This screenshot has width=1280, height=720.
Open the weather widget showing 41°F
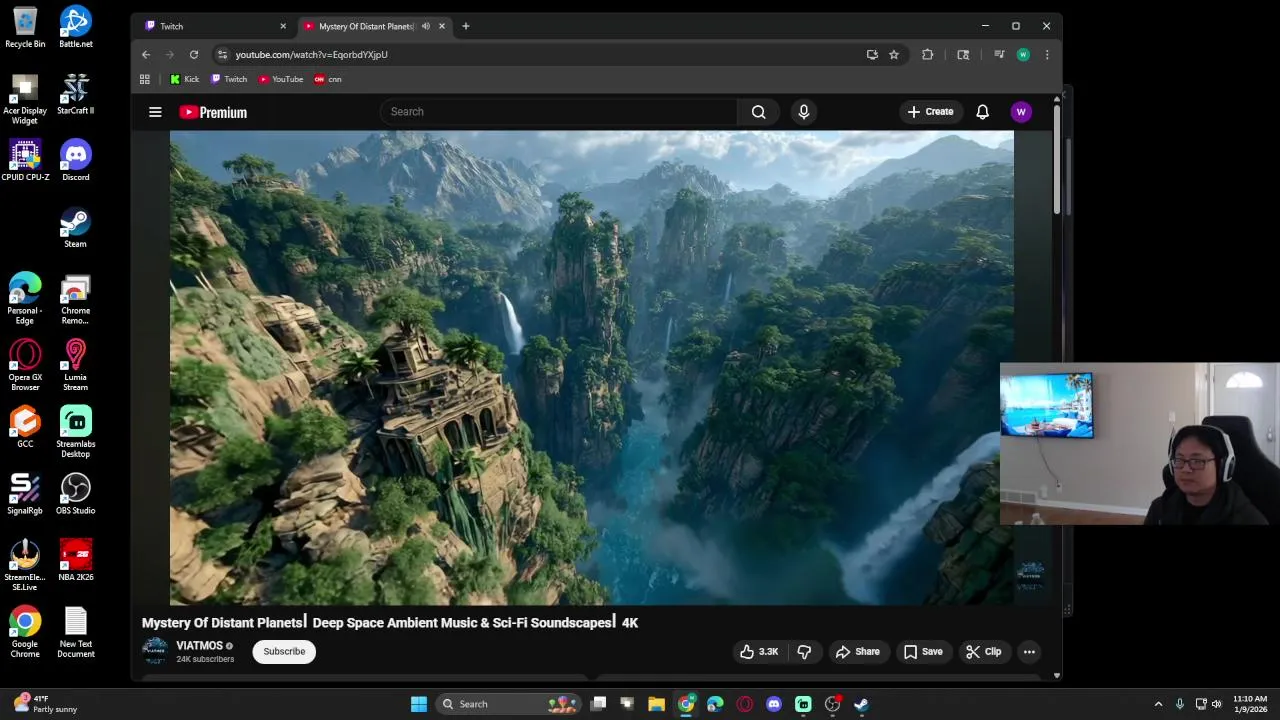(x=46, y=704)
